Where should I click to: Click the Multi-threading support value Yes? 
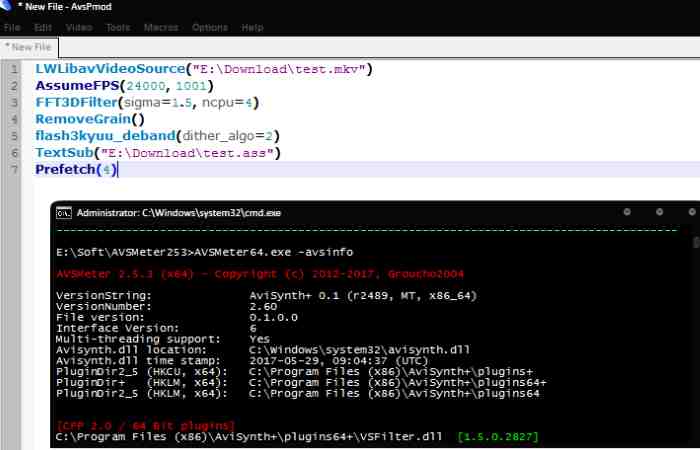pyautogui.click(x=259, y=339)
